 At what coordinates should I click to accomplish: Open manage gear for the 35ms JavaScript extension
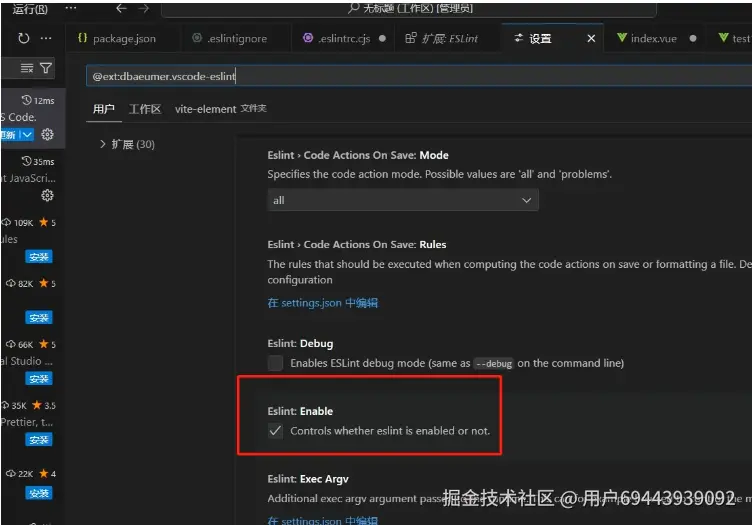(47, 196)
